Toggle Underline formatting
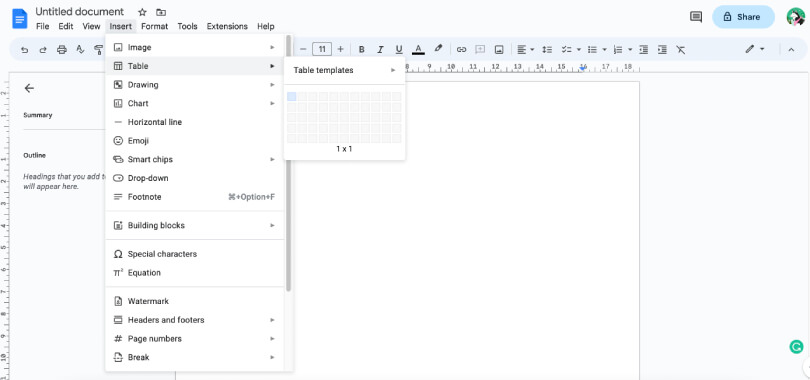Image resolution: width=810 pixels, height=380 pixels. point(399,50)
